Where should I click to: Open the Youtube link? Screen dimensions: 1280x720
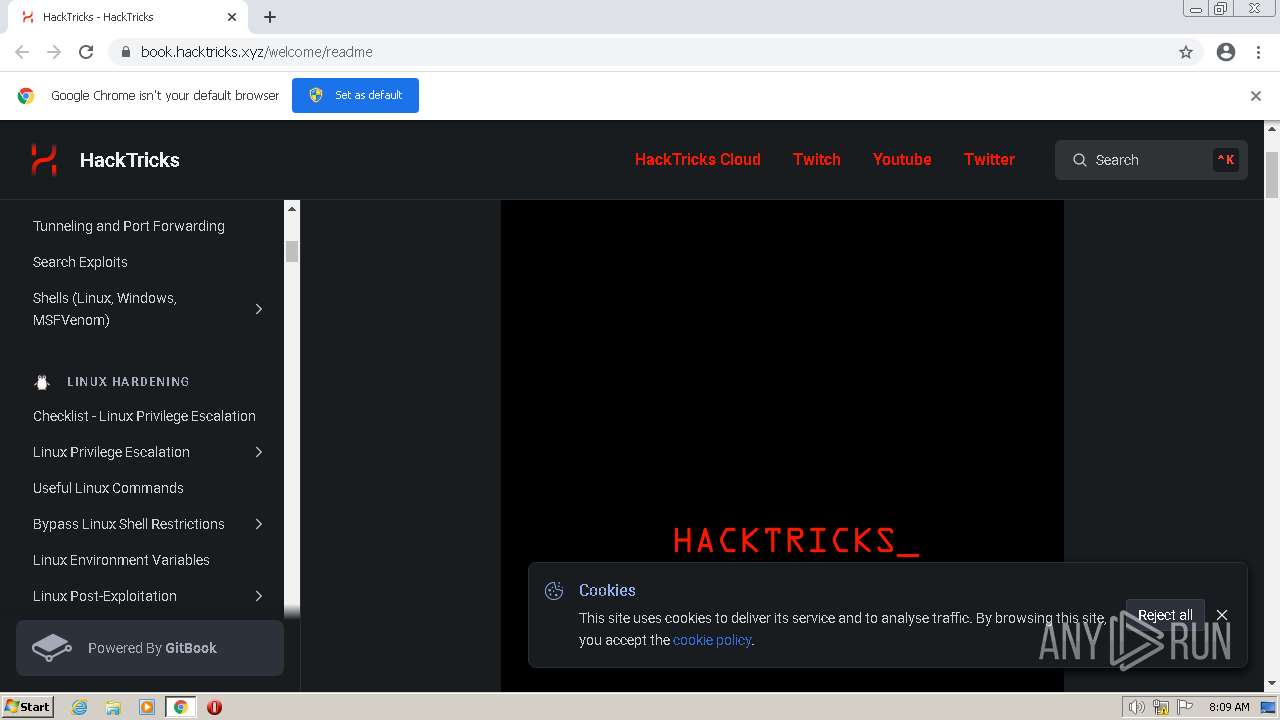point(902,159)
